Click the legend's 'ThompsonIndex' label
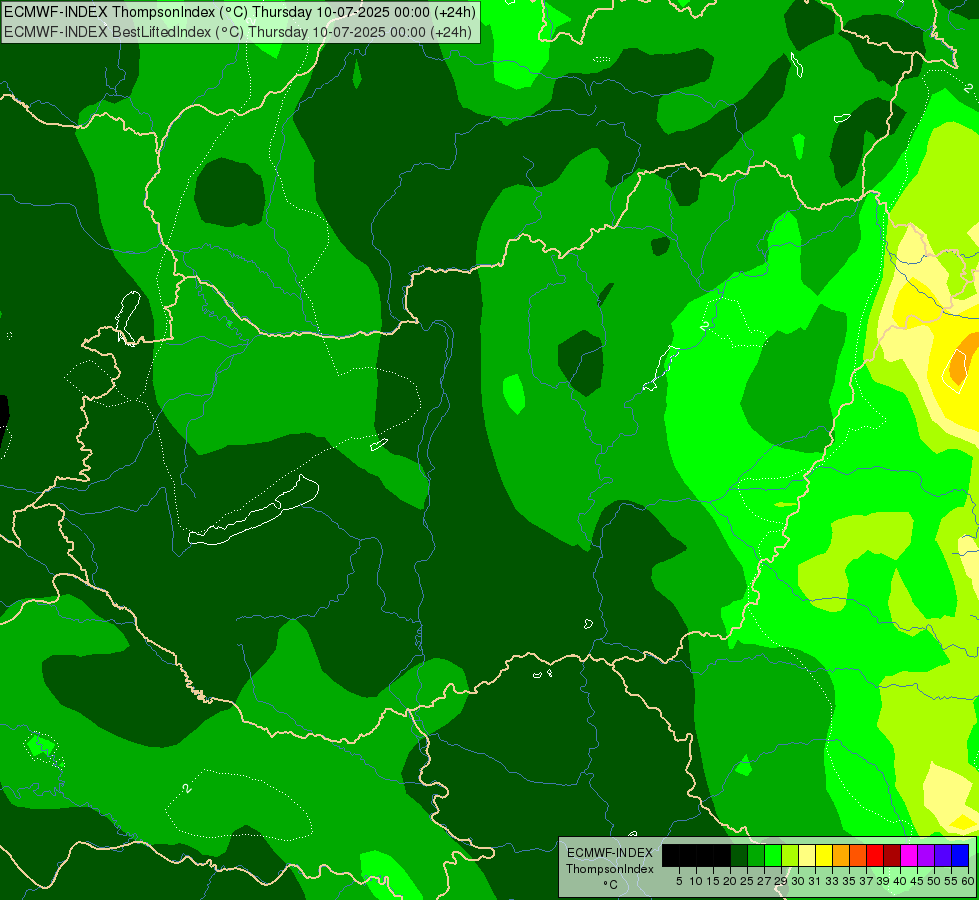Image resolution: width=979 pixels, height=900 pixels. 610,869
